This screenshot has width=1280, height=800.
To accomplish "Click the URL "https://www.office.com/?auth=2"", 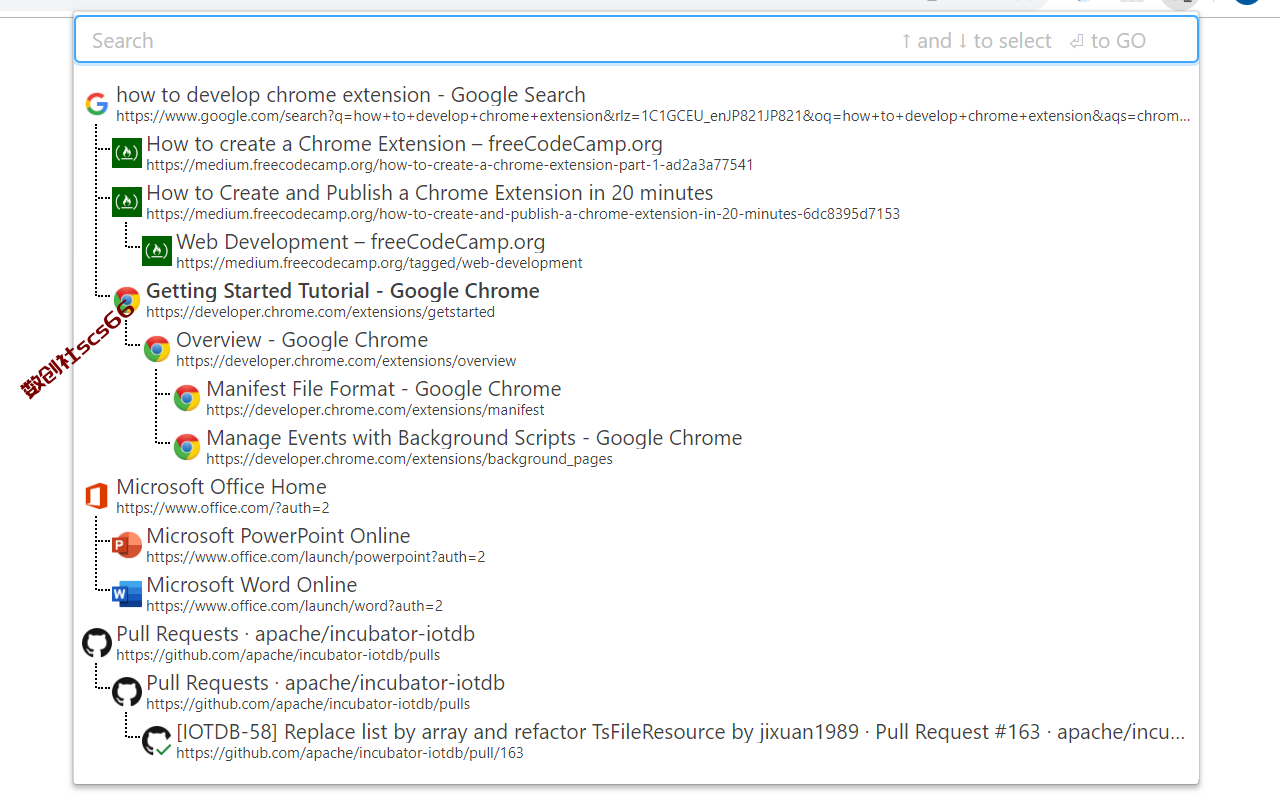I will click(x=222, y=508).
